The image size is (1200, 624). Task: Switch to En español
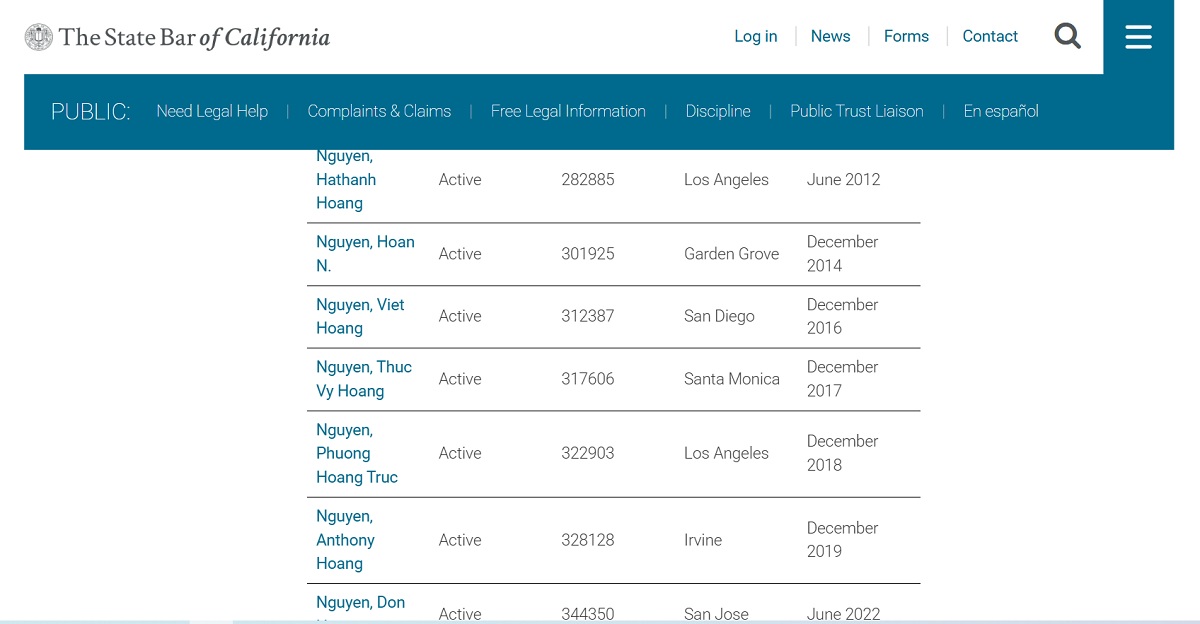tap(1000, 111)
